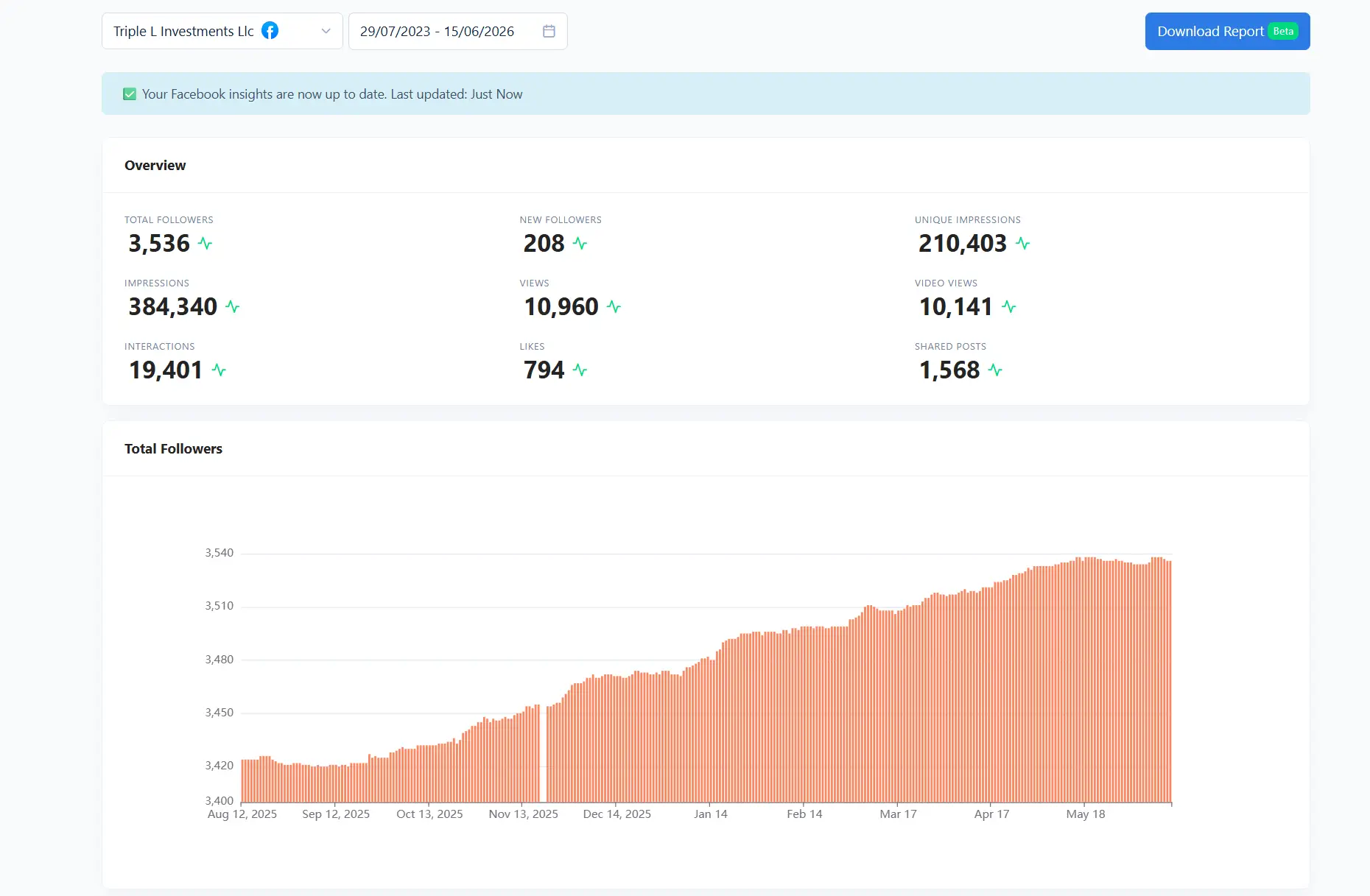
Task: Click the Video Views value 10,141
Action: [x=956, y=307]
